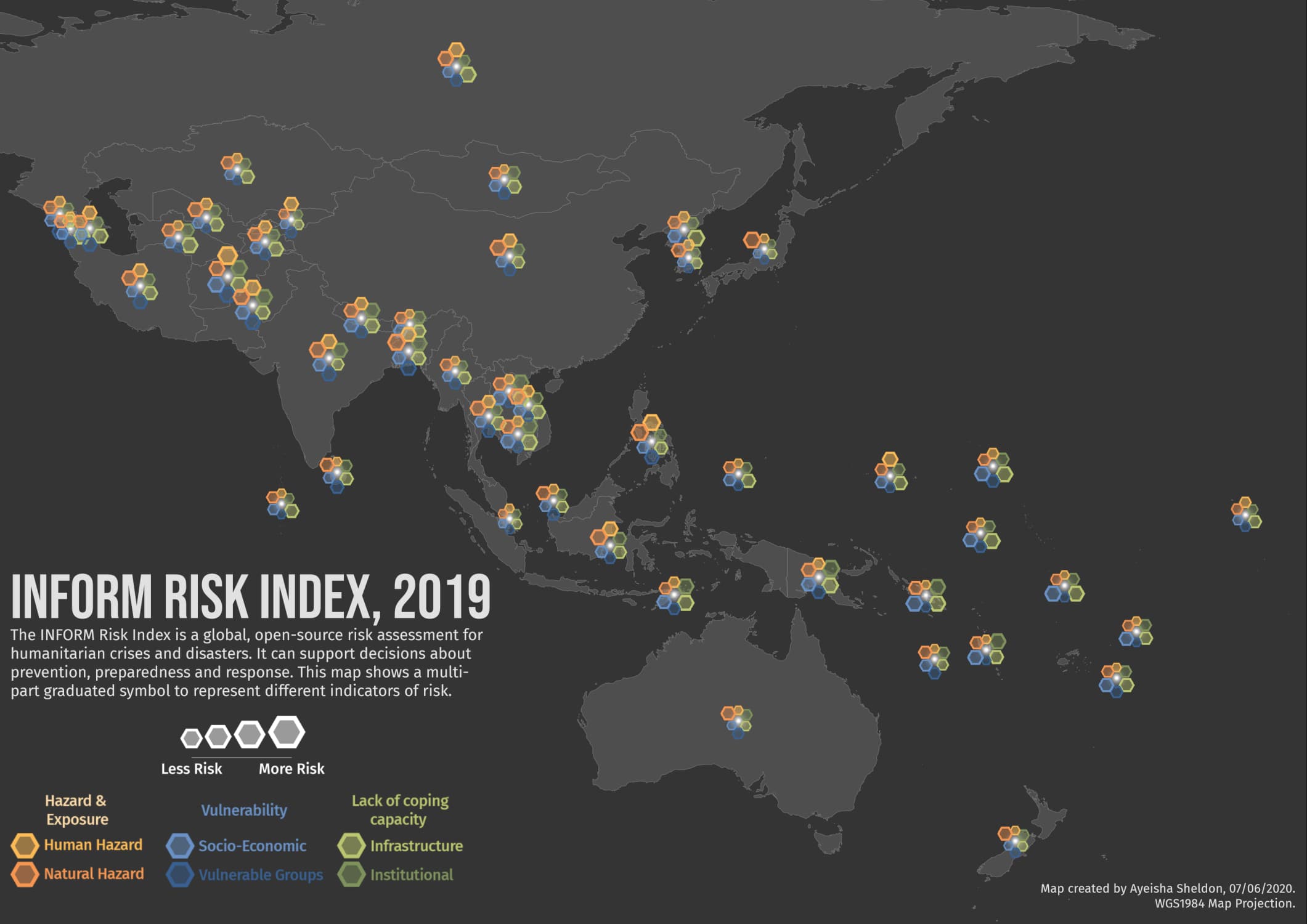The image size is (1307, 924).
Task: Select the hexagon cluster over New Zealand
Action: tap(1014, 841)
